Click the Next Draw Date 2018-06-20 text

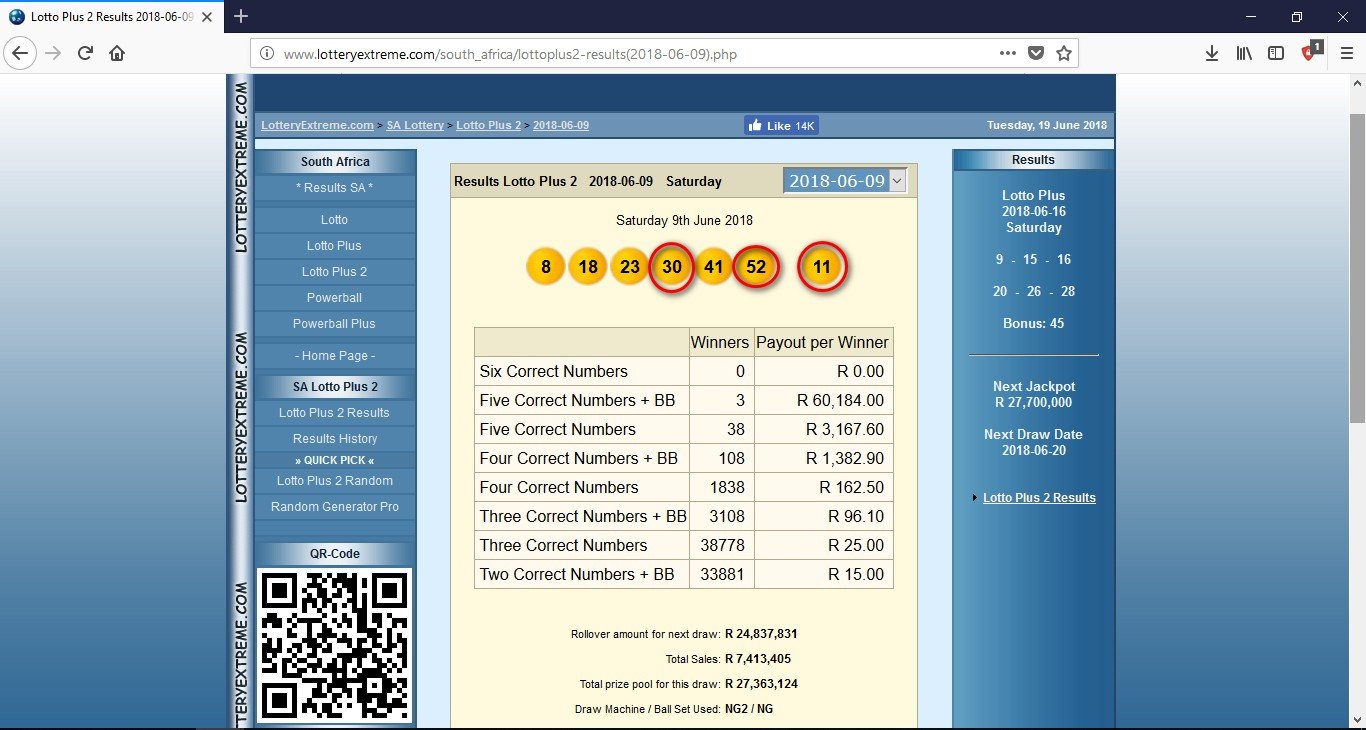pyautogui.click(x=1033, y=442)
